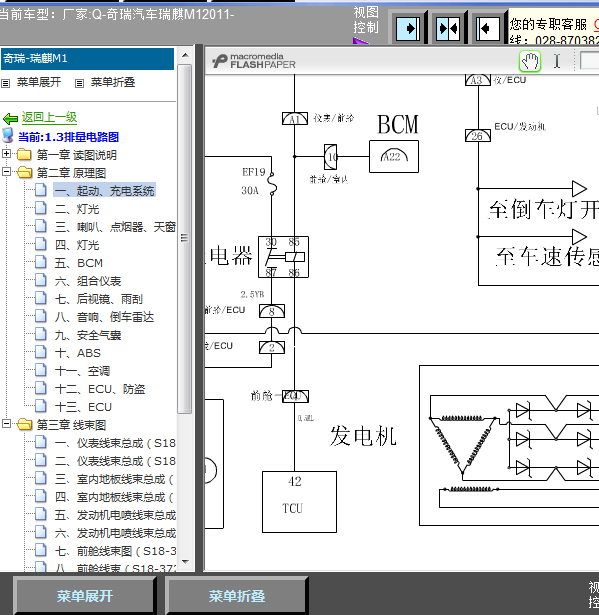The image size is (599, 615).
Task: Click the top 菜单折叠 text link
Action: (113, 82)
